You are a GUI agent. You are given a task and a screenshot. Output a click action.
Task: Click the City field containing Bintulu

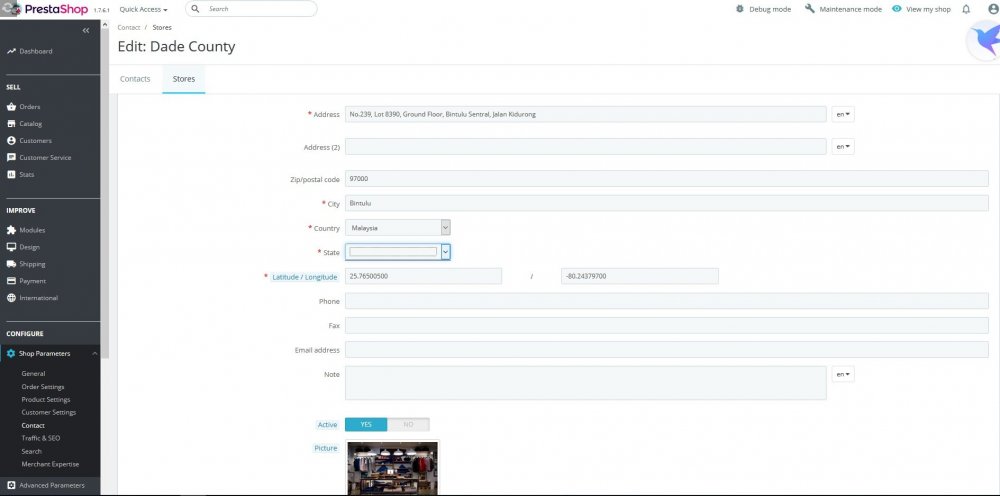tap(666, 203)
